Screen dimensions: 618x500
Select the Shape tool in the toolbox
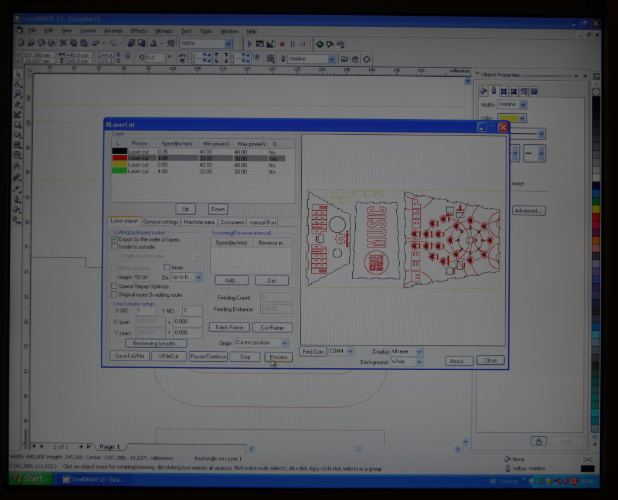18,84
